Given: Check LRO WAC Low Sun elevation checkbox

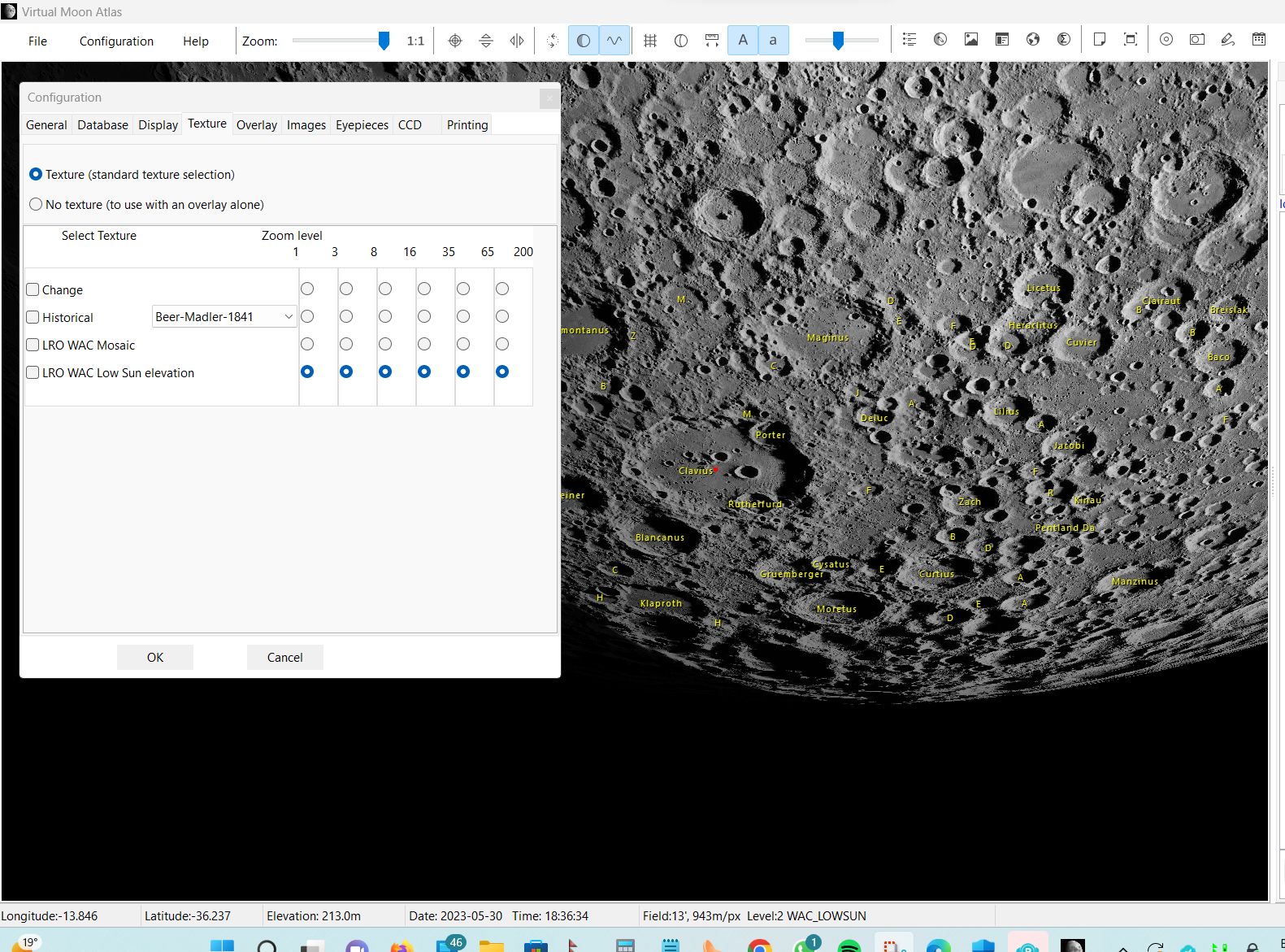Looking at the screenshot, I should [33, 372].
